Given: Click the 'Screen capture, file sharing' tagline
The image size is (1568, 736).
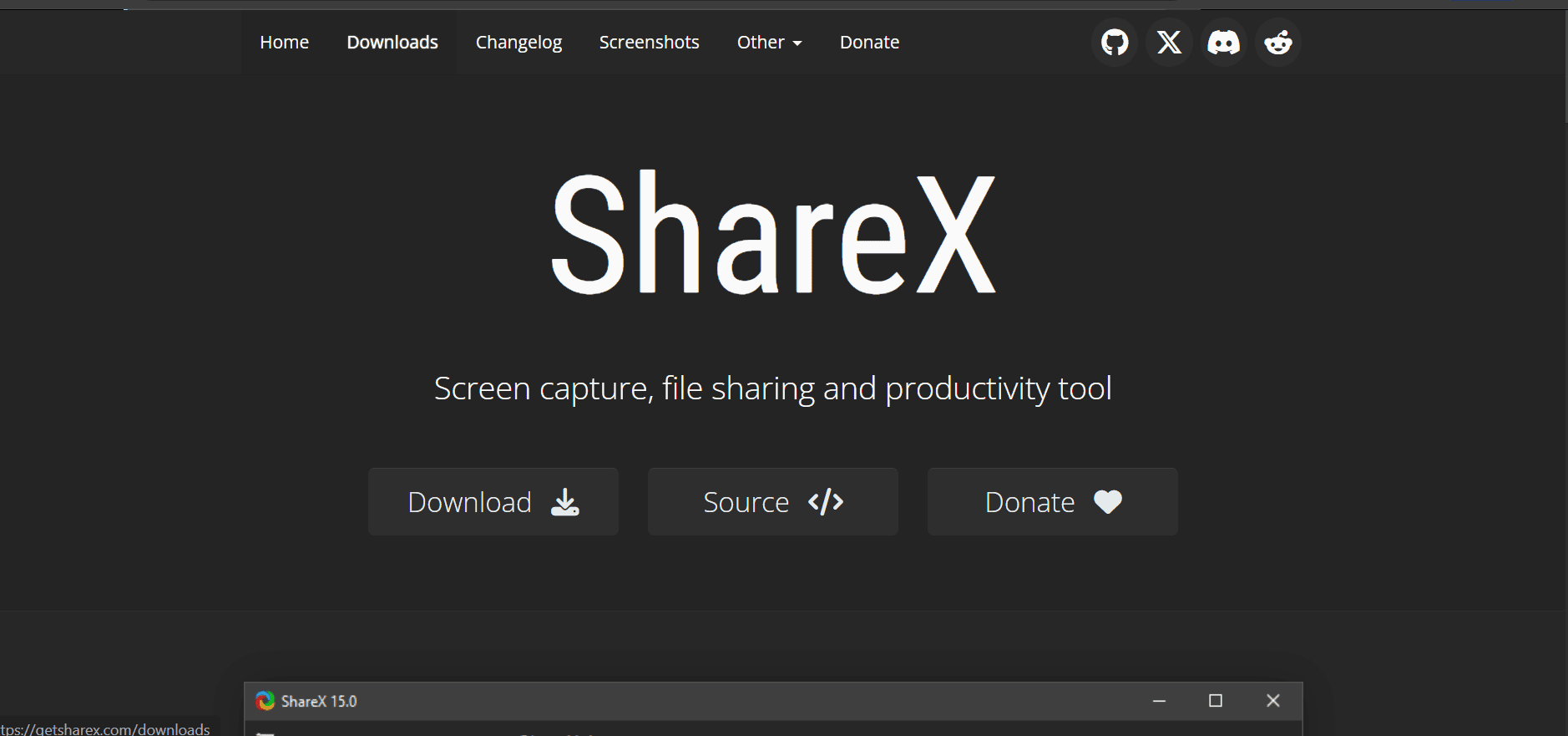Looking at the screenshot, I should 773,388.
